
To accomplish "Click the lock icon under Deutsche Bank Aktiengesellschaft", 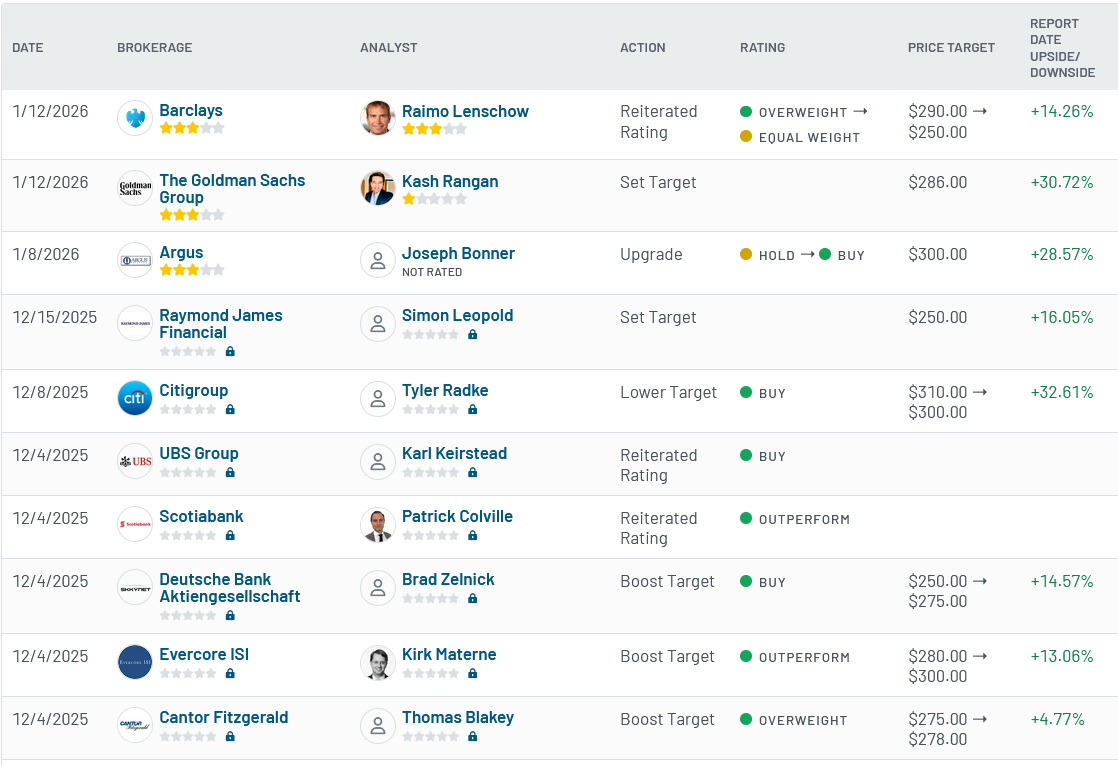I will tap(230, 615).
